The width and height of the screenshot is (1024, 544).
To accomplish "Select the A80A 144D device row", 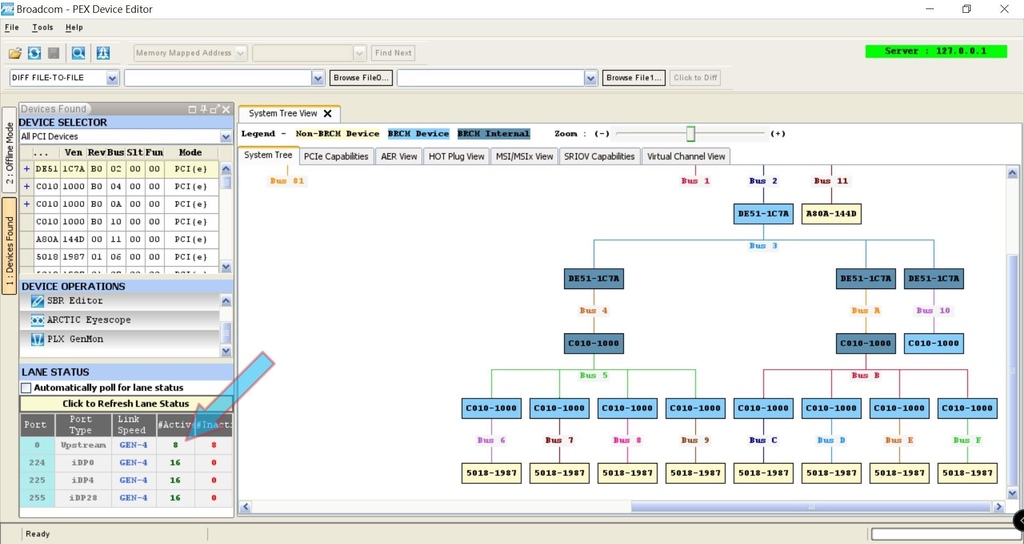I will pos(120,240).
